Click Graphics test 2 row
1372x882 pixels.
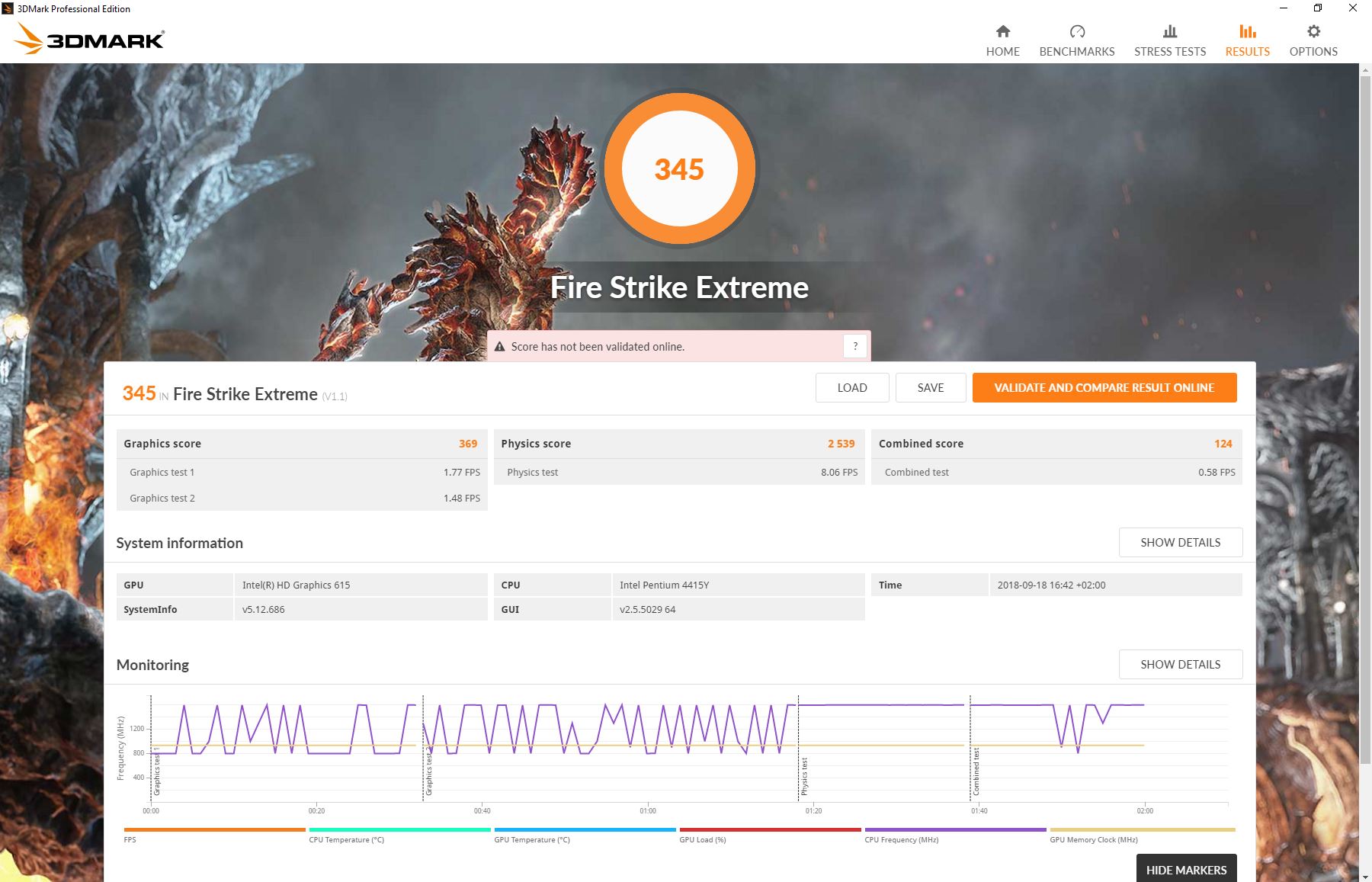pos(302,498)
